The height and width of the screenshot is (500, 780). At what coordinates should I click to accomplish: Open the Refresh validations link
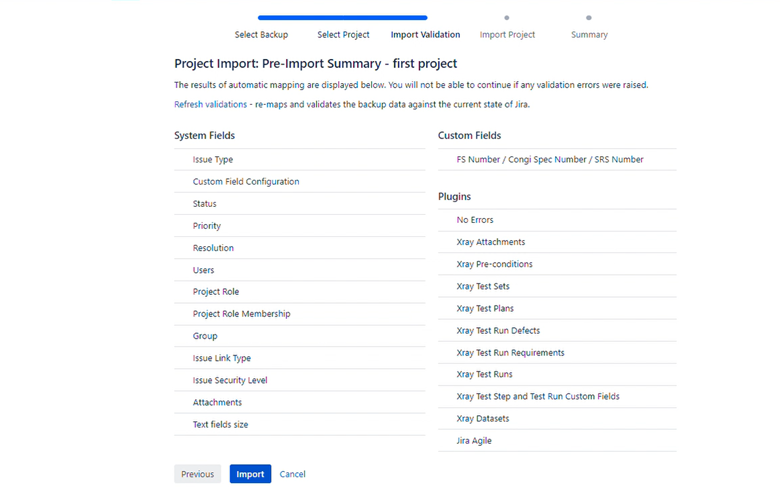coord(210,104)
